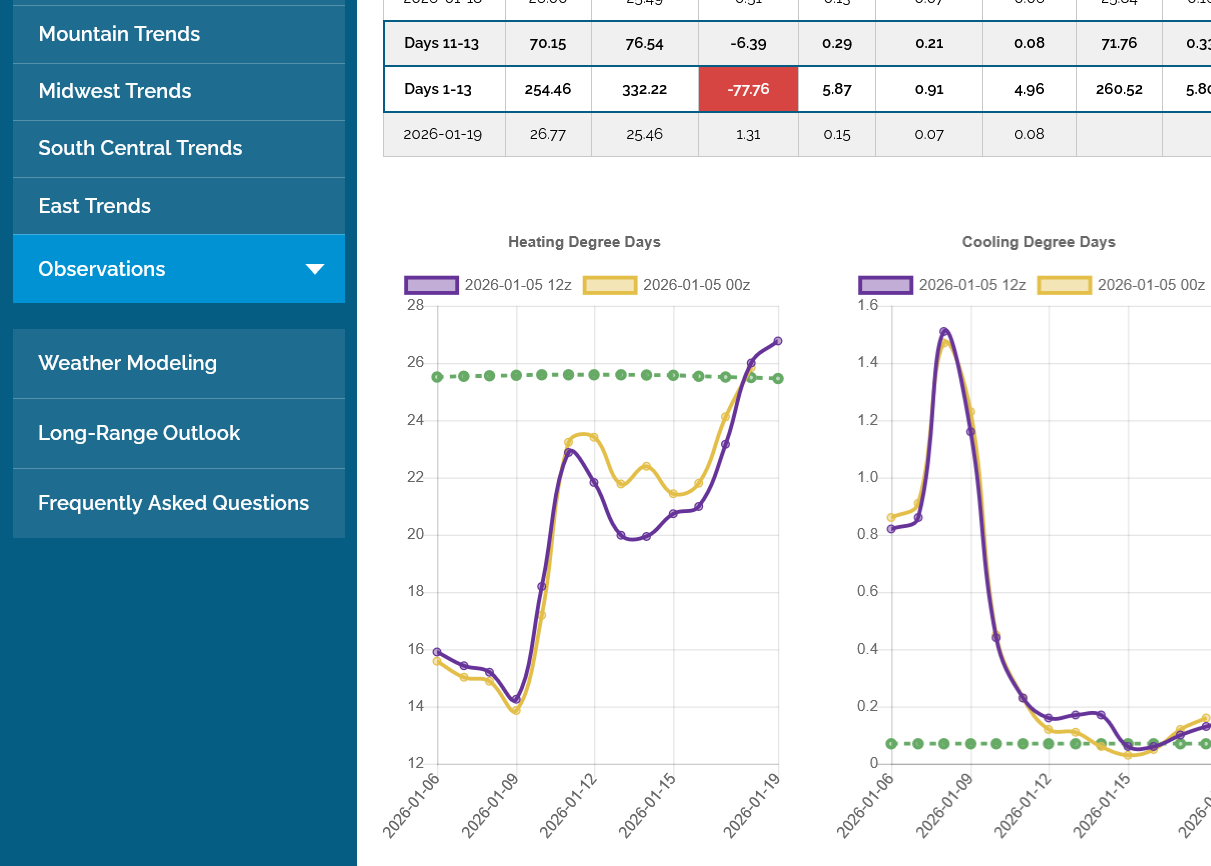Select Midwest Trends in the sidebar
Viewport: 1211px width, 866px height.
coord(114,91)
